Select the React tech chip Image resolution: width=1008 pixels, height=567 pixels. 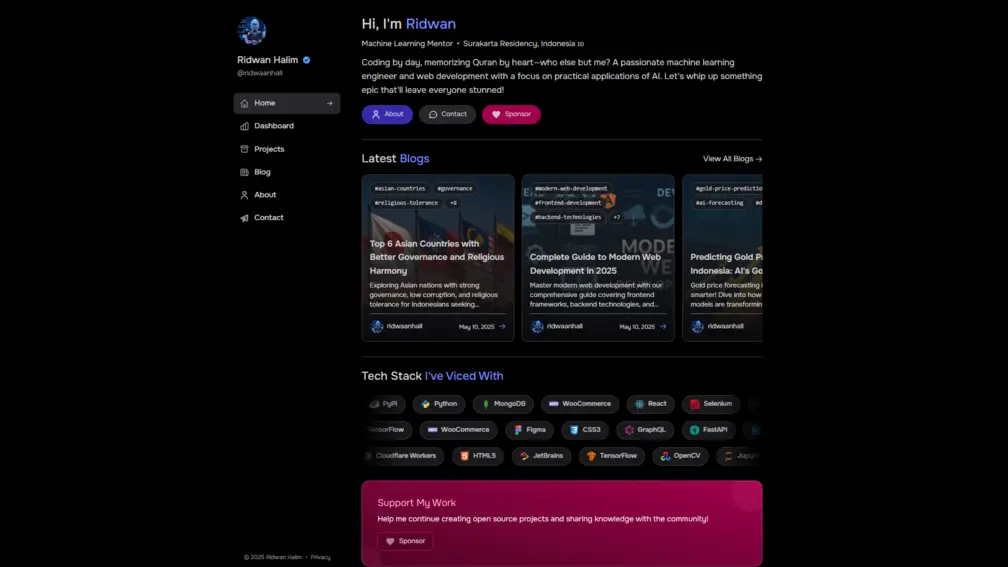coord(651,404)
